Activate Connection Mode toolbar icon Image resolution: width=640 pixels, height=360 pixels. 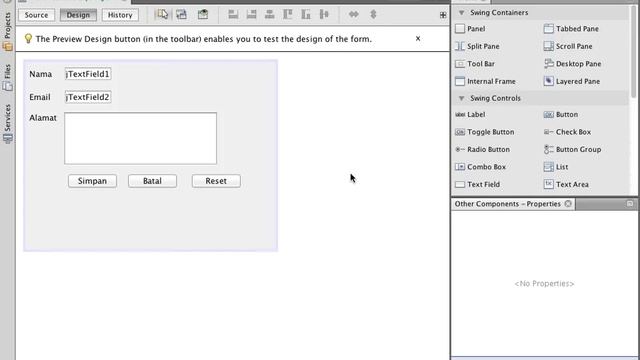pos(181,15)
